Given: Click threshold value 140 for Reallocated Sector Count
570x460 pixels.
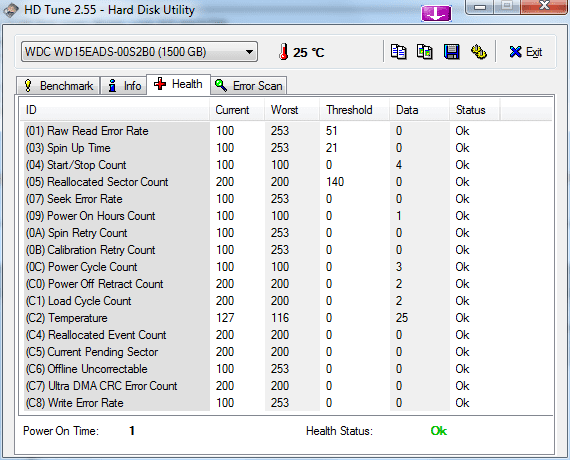Looking at the screenshot, I should point(335,182).
